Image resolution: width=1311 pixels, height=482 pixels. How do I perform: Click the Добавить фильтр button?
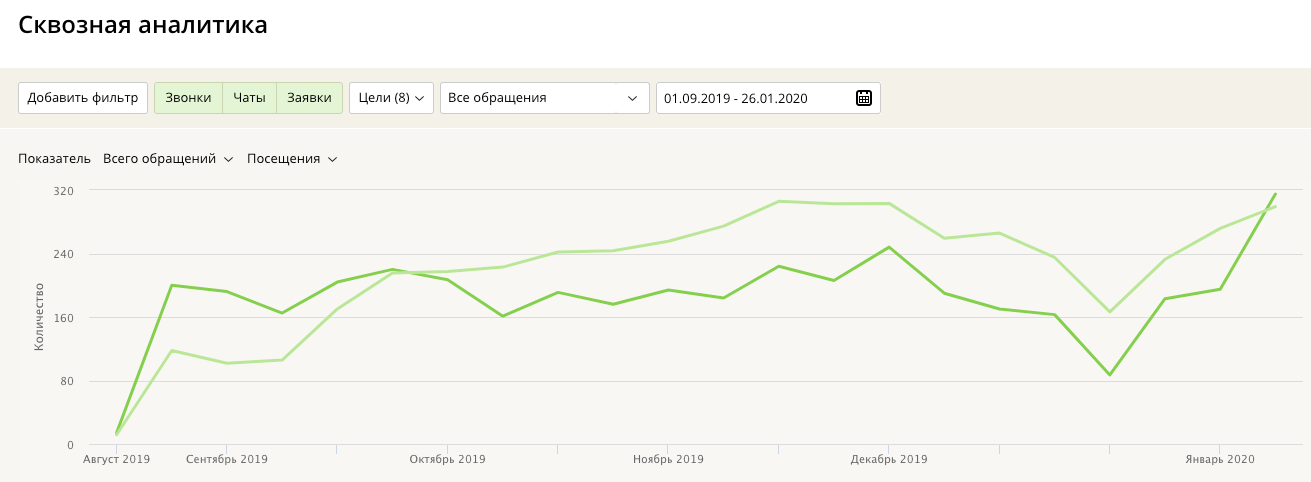83,98
